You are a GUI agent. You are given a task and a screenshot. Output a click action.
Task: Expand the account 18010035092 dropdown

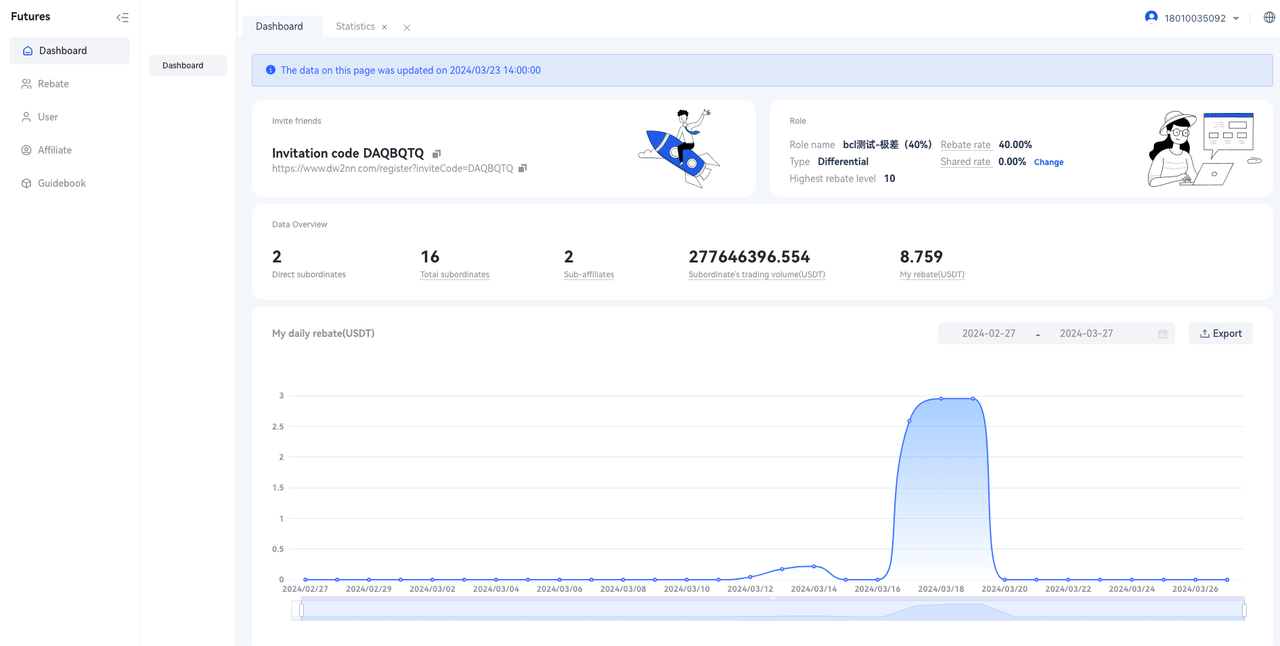pos(1236,18)
